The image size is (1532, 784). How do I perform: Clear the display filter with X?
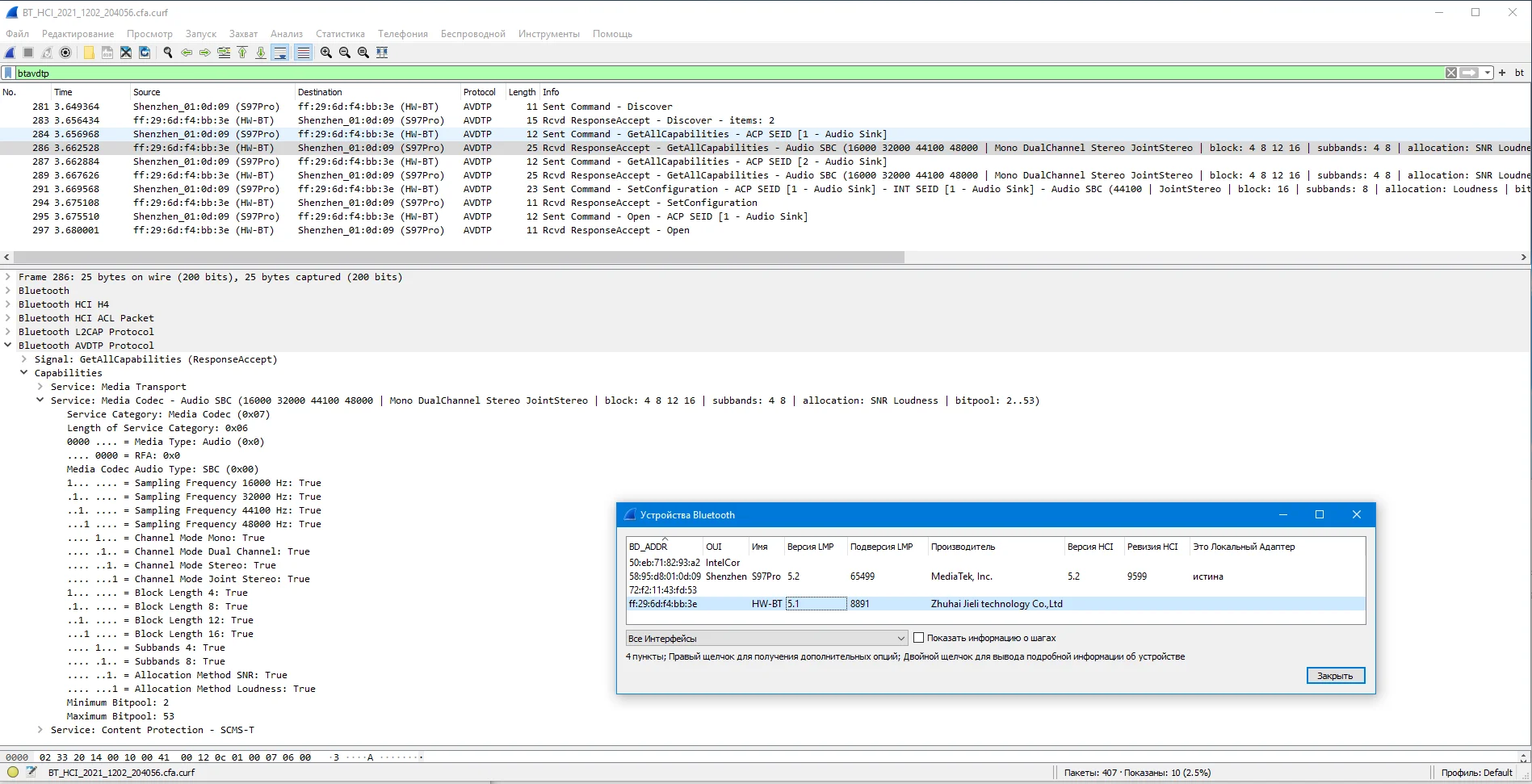click(1451, 73)
